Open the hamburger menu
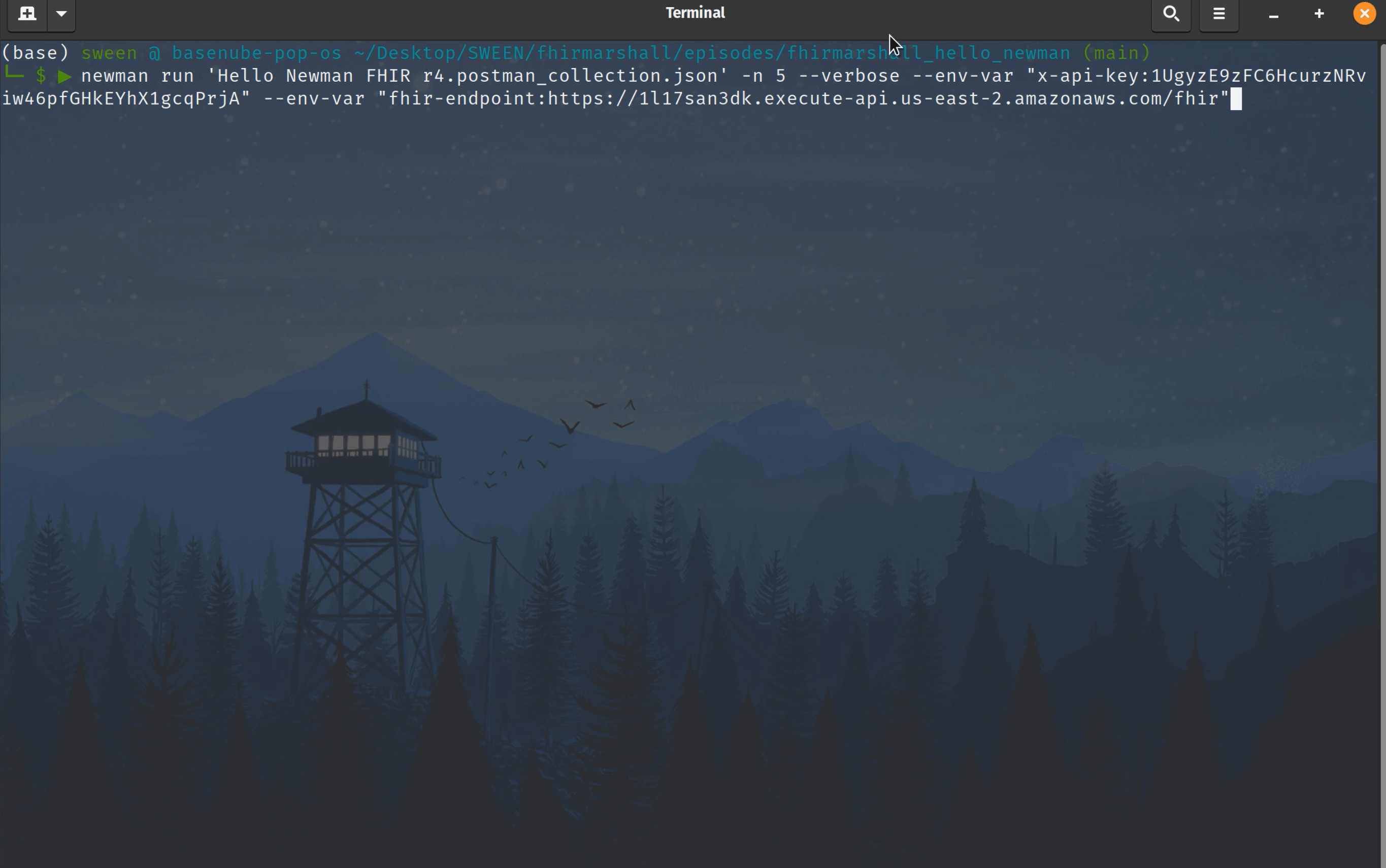The image size is (1386, 868). click(x=1219, y=14)
